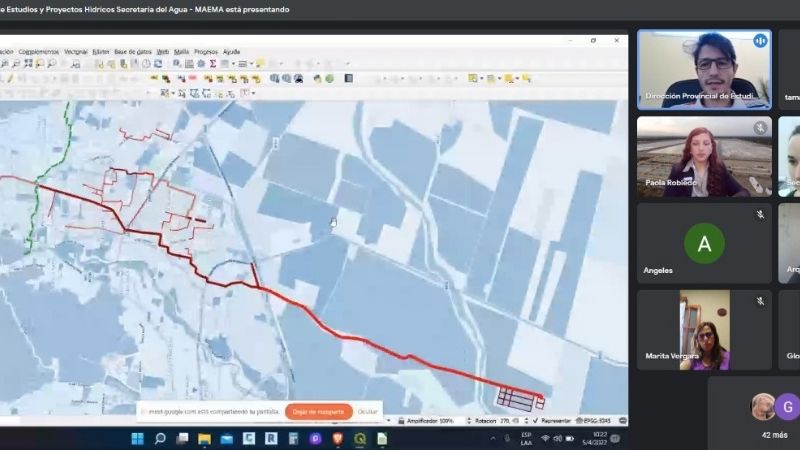
Task: Click Paola Robledo's muted microphone icon
Action: point(760,128)
